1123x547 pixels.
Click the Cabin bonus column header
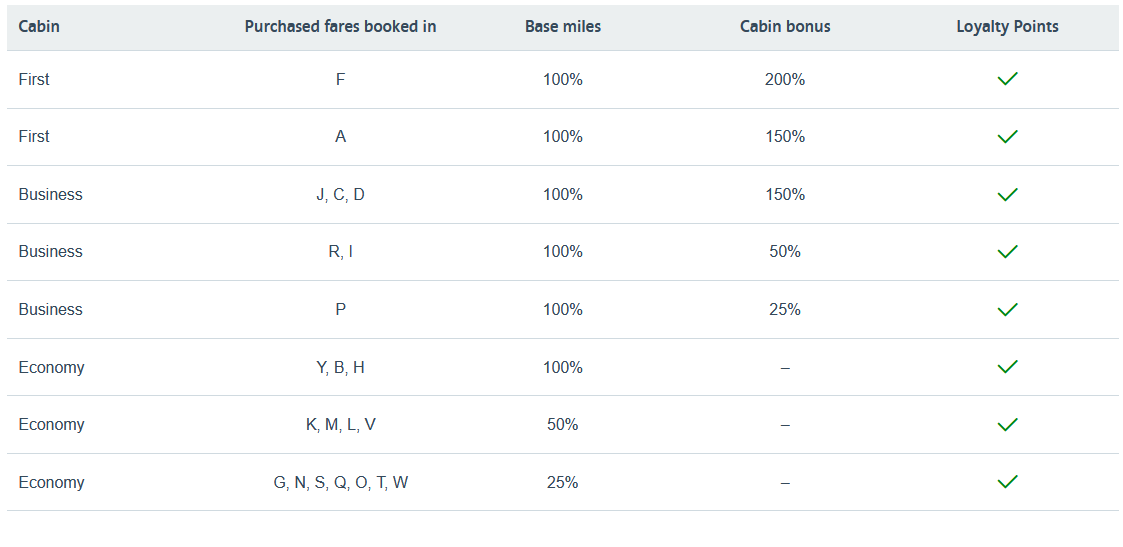785,26
